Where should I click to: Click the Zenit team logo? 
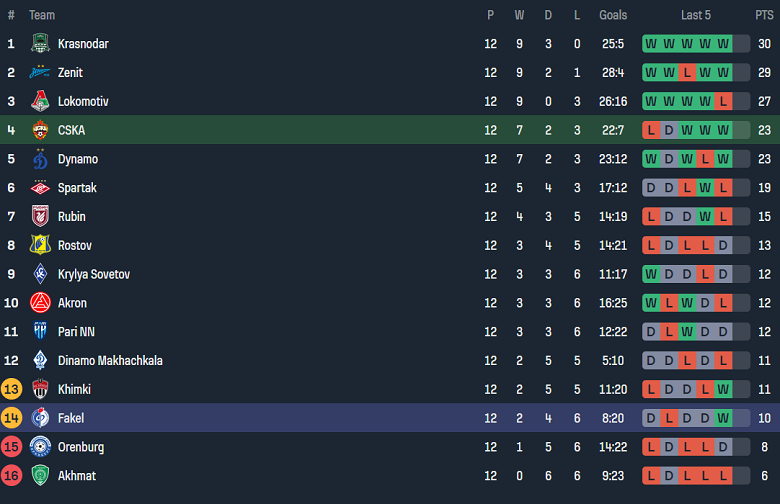click(x=40, y=73)
